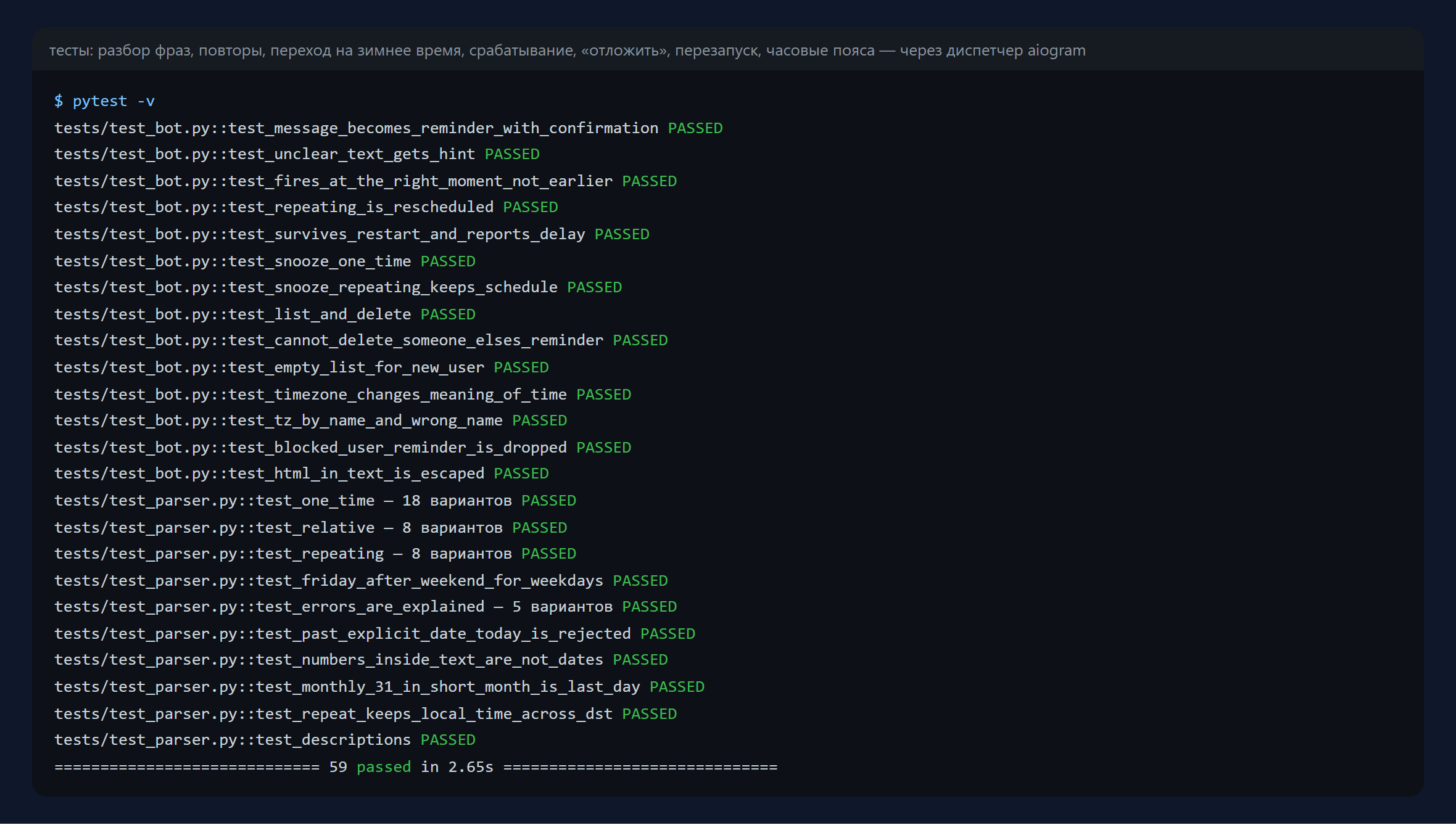Screen dimensions: 1456x825
Task: Select test_timezone_changes_meaning_of_time line
Action: [x=343, y=395]
